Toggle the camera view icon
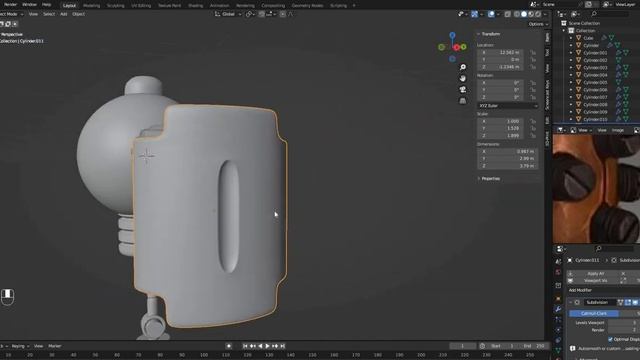 463,89
